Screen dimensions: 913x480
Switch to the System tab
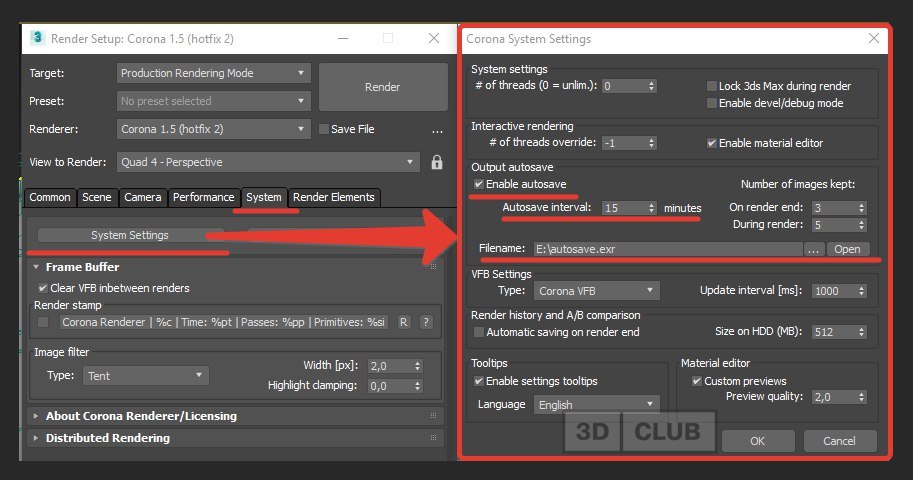click(264, 197)
